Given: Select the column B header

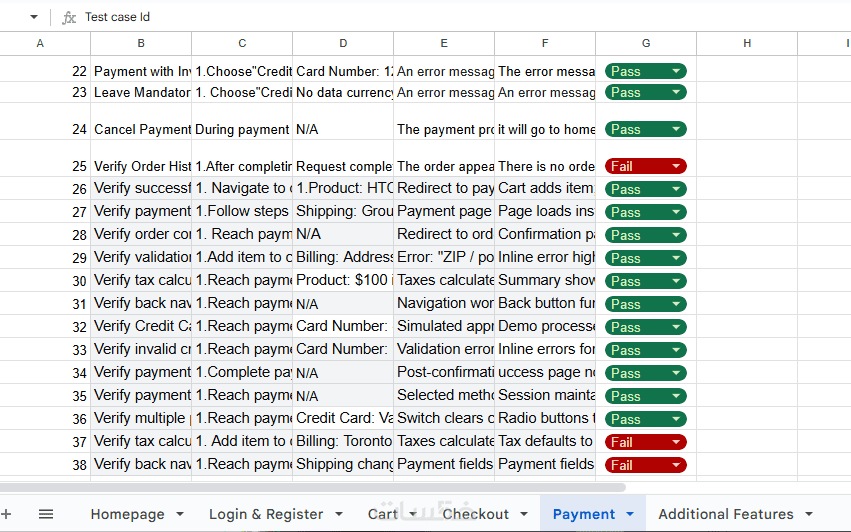Looking at the screenshot, I should coord(141,43).
